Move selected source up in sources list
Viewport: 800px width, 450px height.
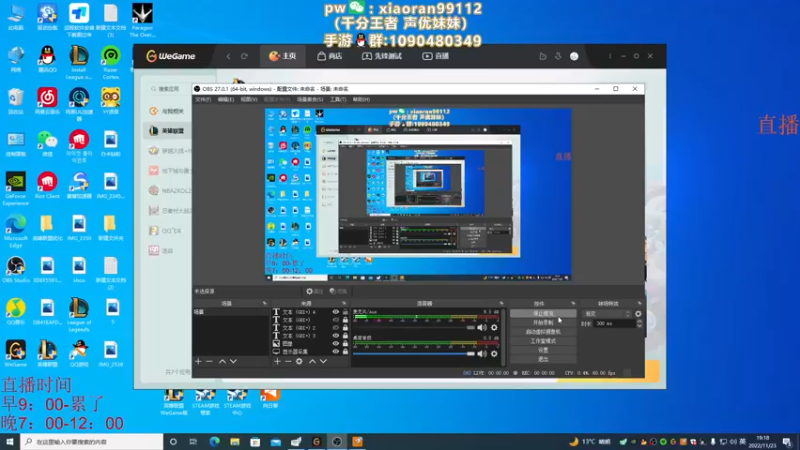pos(312,361)
